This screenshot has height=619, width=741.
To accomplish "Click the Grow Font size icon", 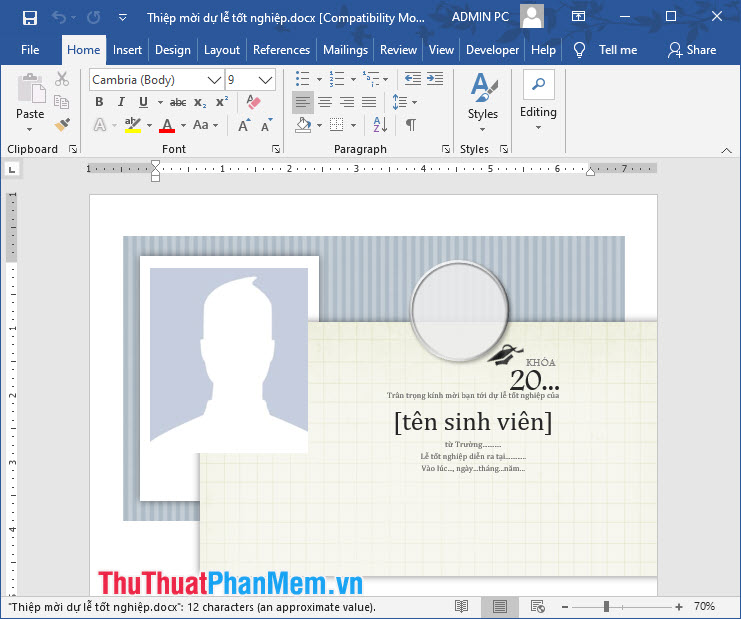I will [243, 126].
